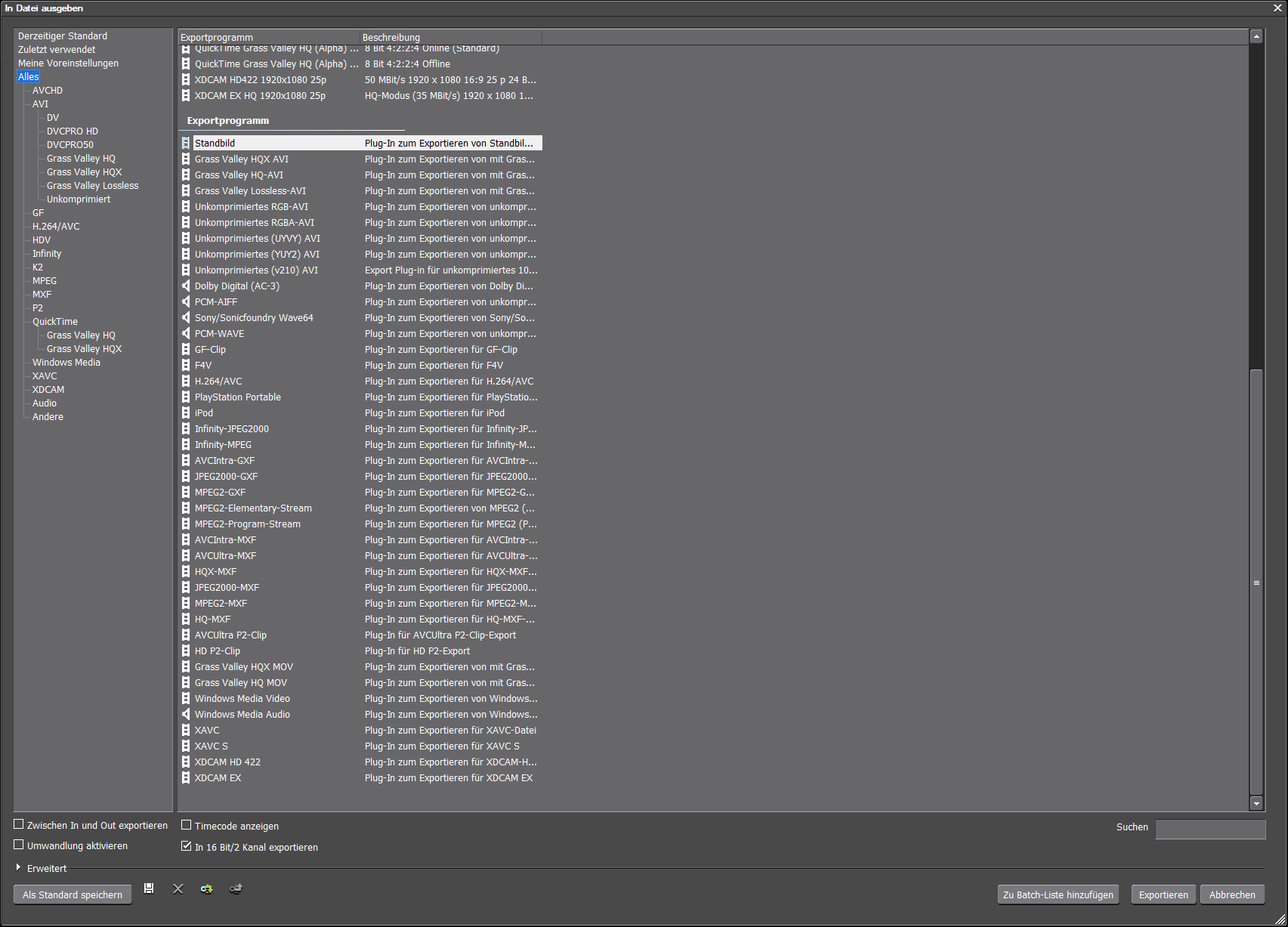
Task: Uncheck In 16 Bit/2 Kanal exportieren
Action: [x=187, y=846]
